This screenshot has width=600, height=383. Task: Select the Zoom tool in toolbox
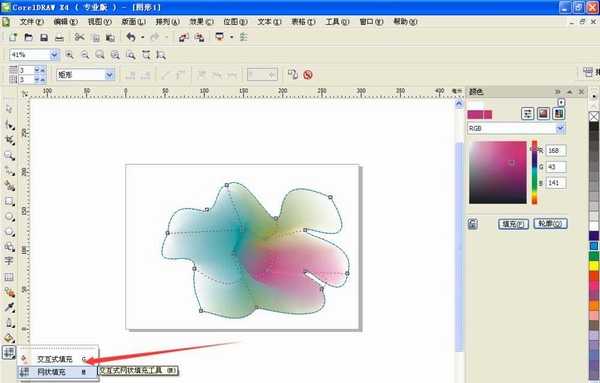(x=9, y=155)
